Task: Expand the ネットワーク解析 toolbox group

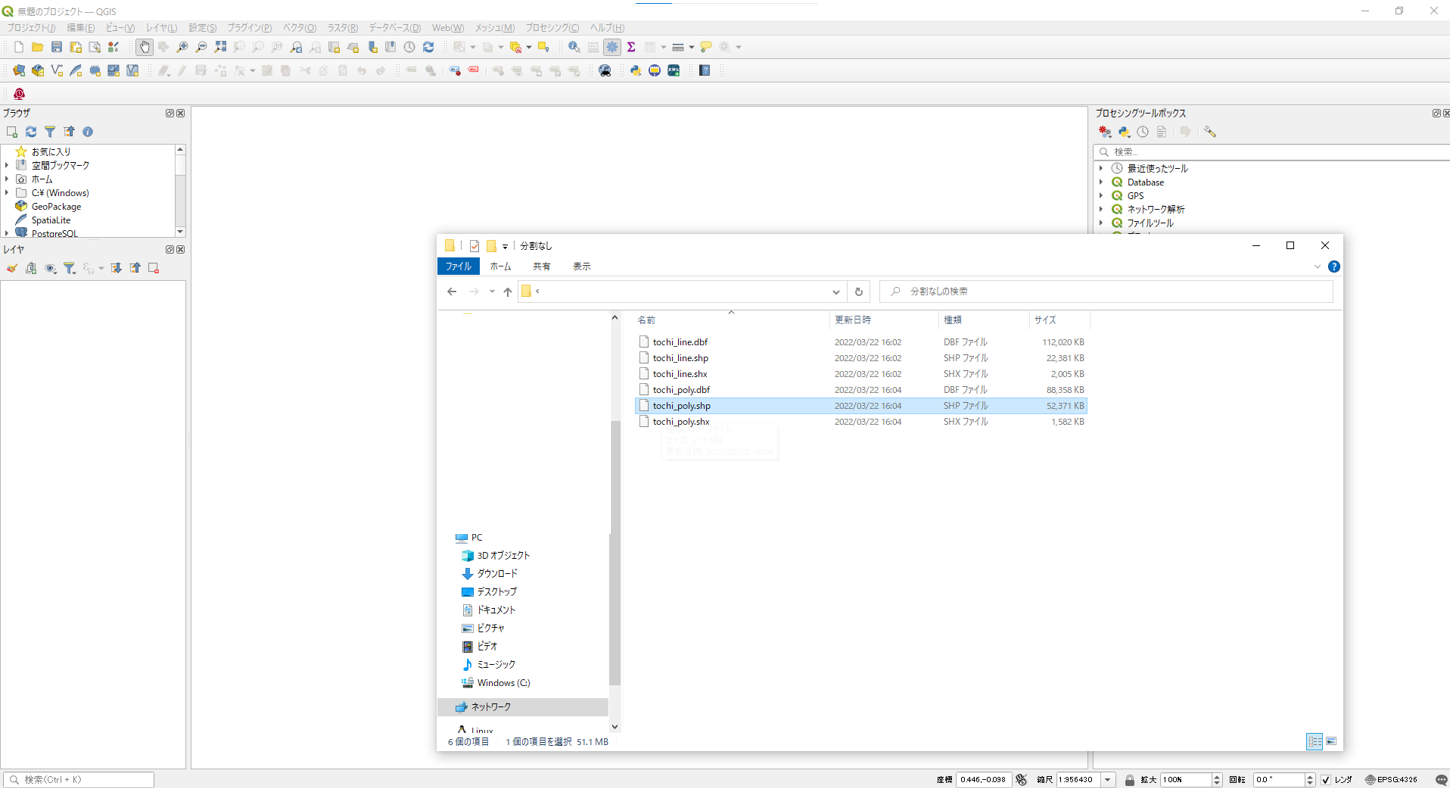Action: [x=1102, y=210]
